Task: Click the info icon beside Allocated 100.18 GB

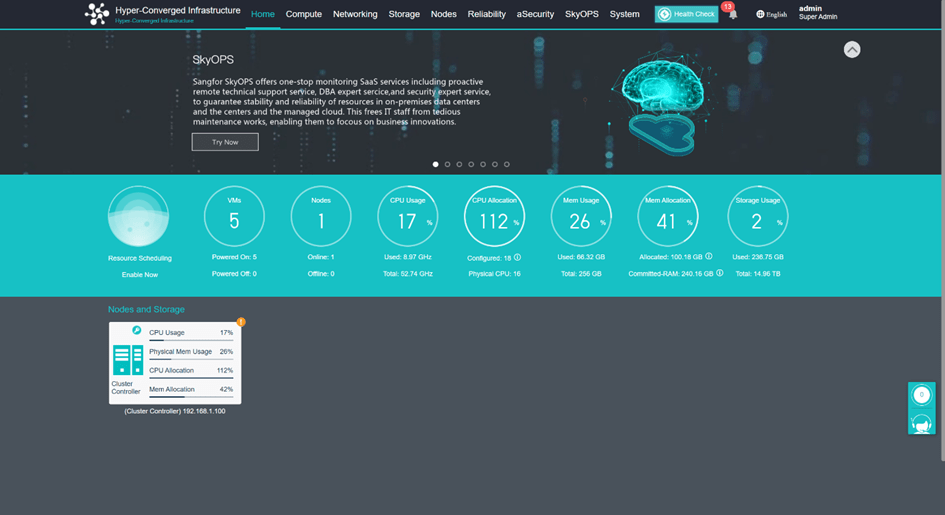Action: click(709, 257)
